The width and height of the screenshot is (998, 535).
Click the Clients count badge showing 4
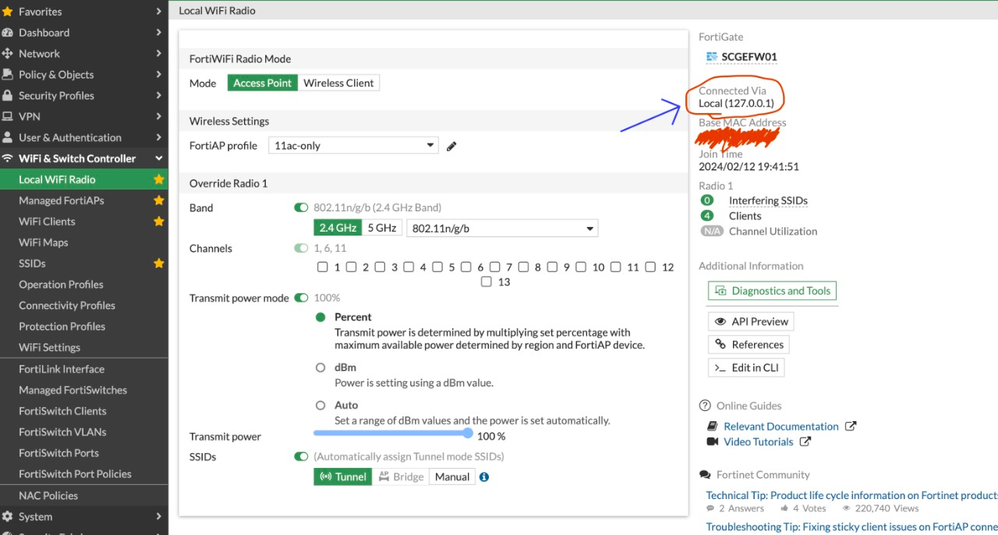pos(707,216)
